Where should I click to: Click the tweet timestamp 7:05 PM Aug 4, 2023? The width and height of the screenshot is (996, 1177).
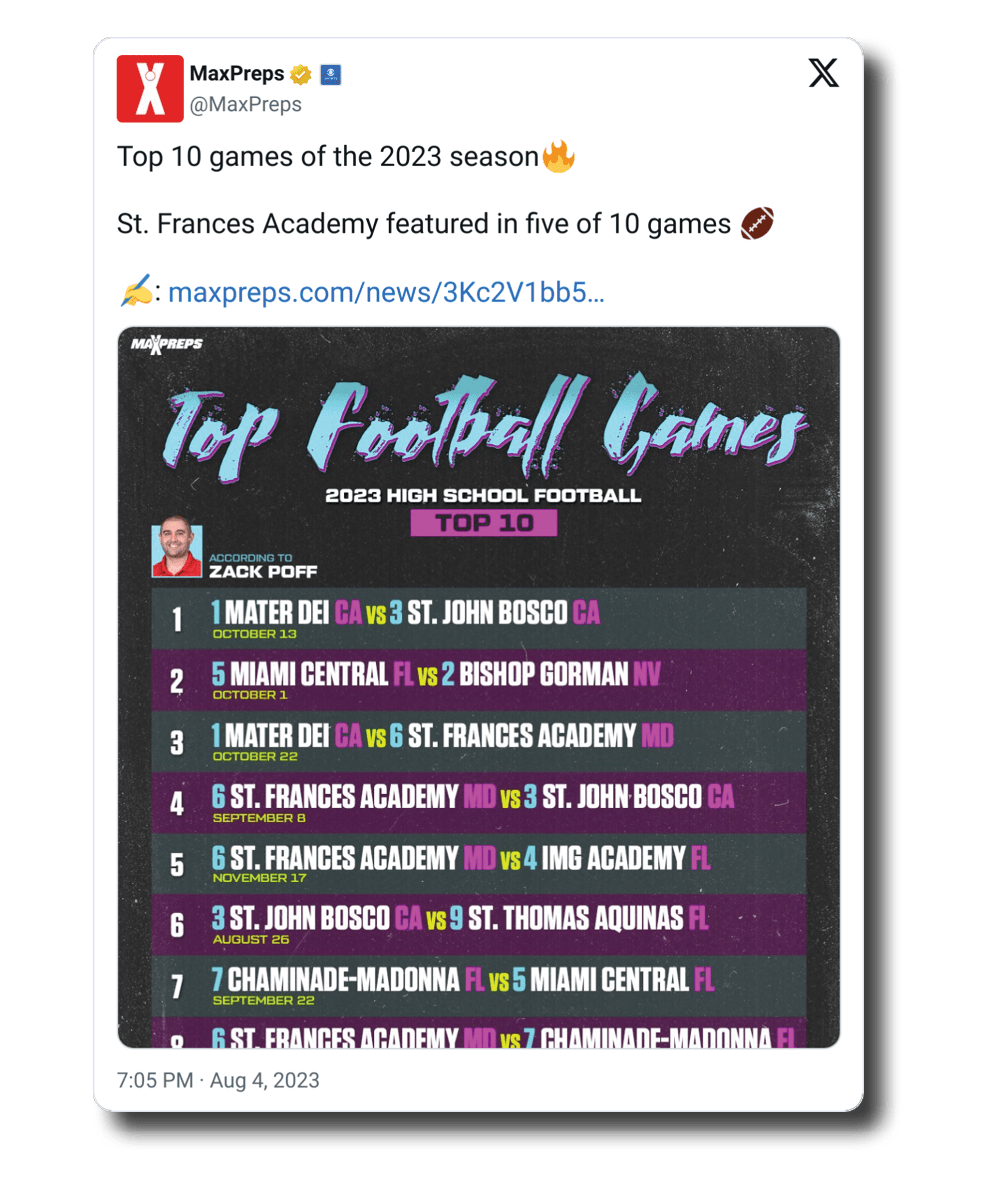tap(218, 1080)
